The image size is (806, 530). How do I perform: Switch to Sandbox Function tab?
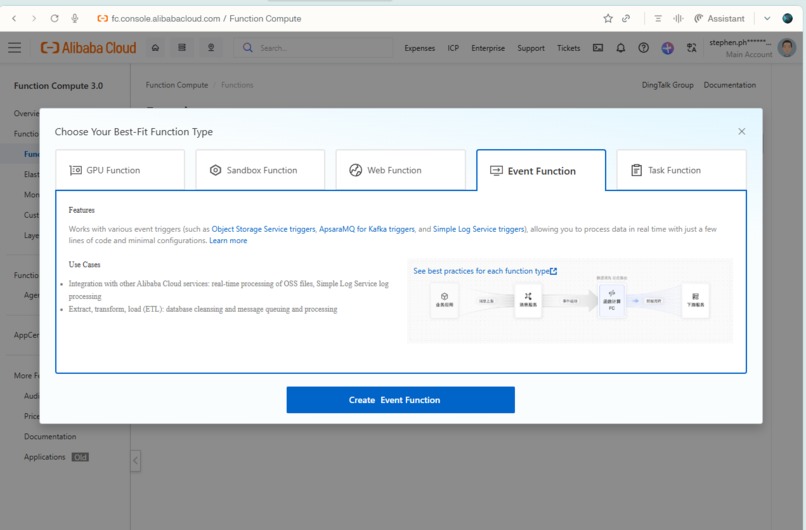[x=260, y=170]
